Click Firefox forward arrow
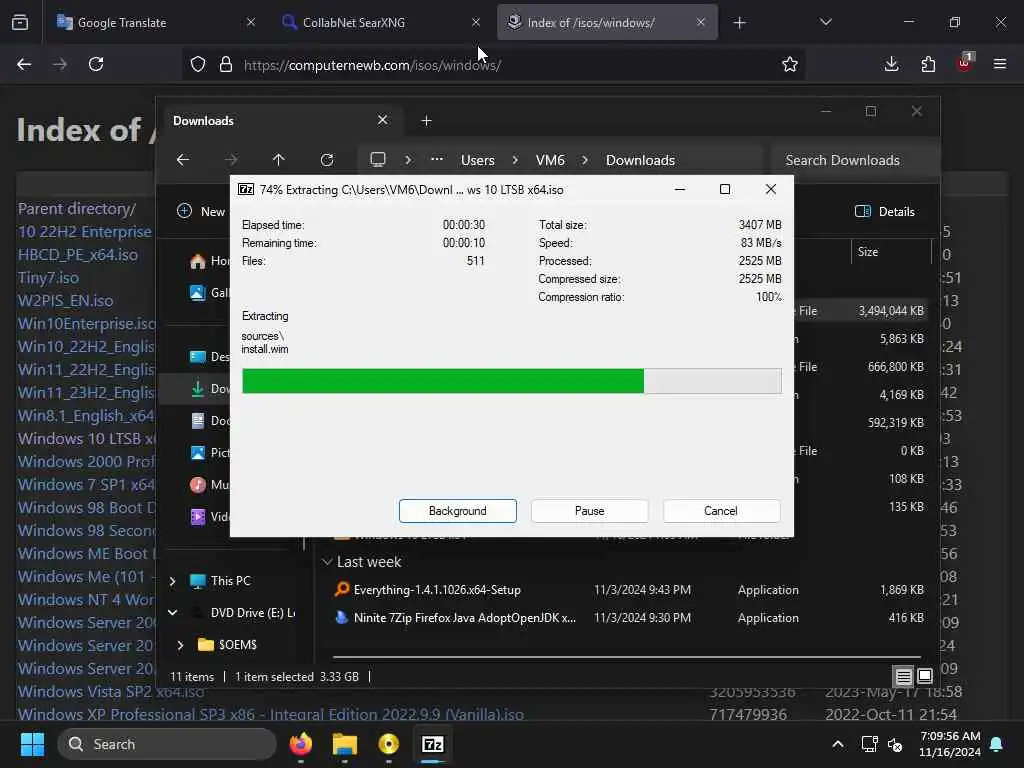 [x=60, y=64]
